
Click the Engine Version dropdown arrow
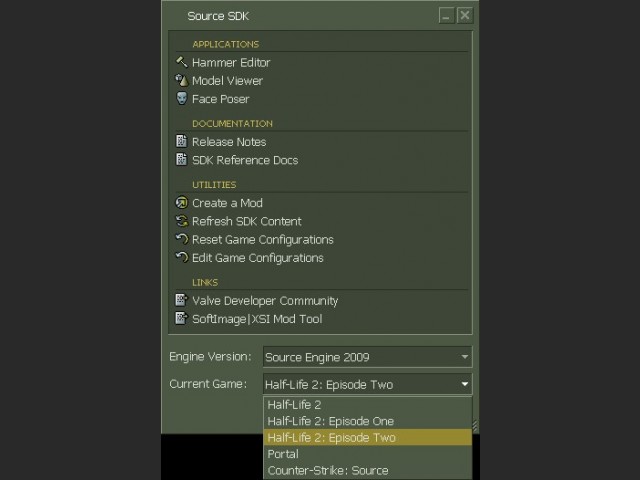click(x=464, y=357)
